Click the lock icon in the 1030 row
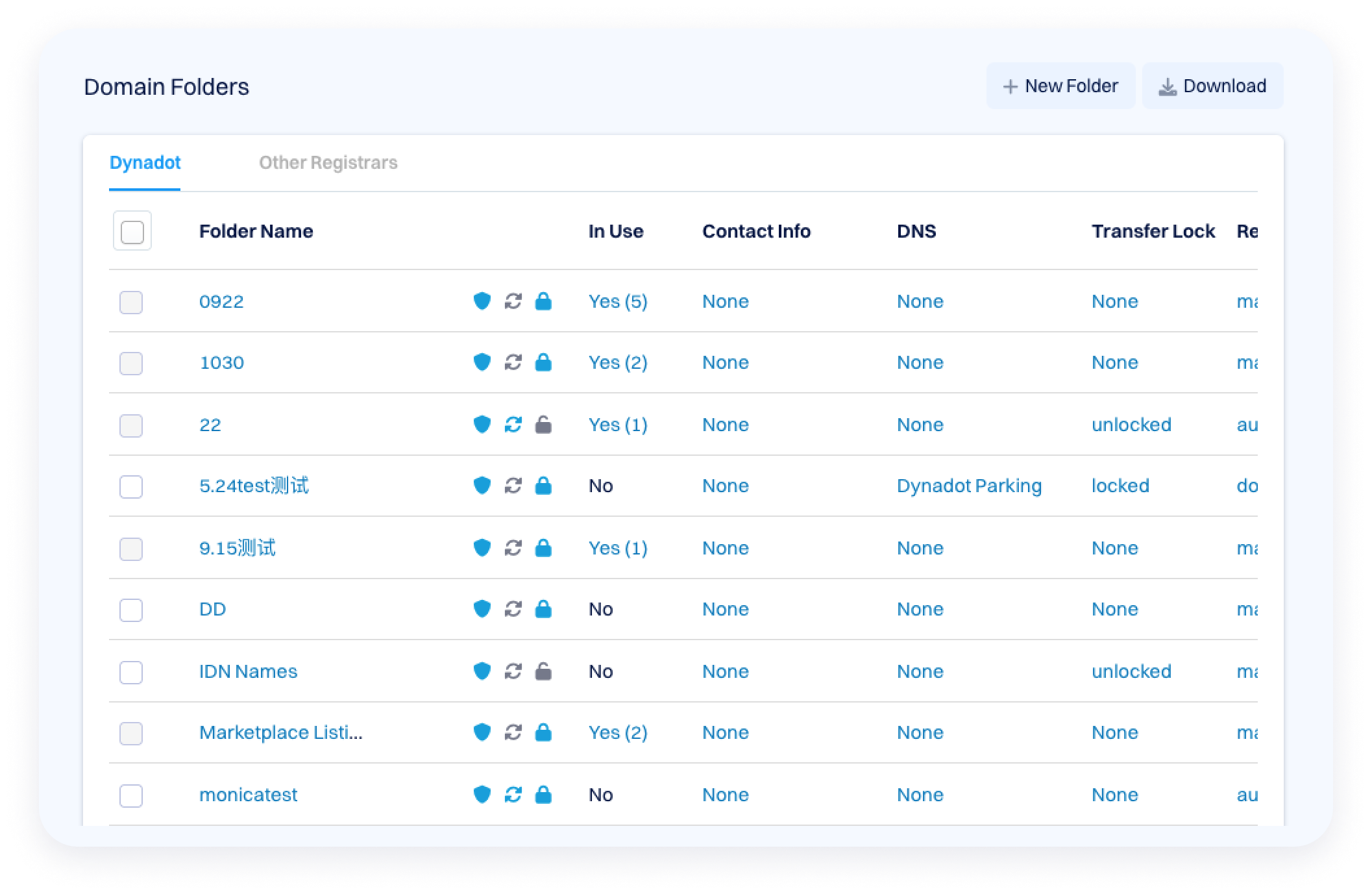 [543, 362]
